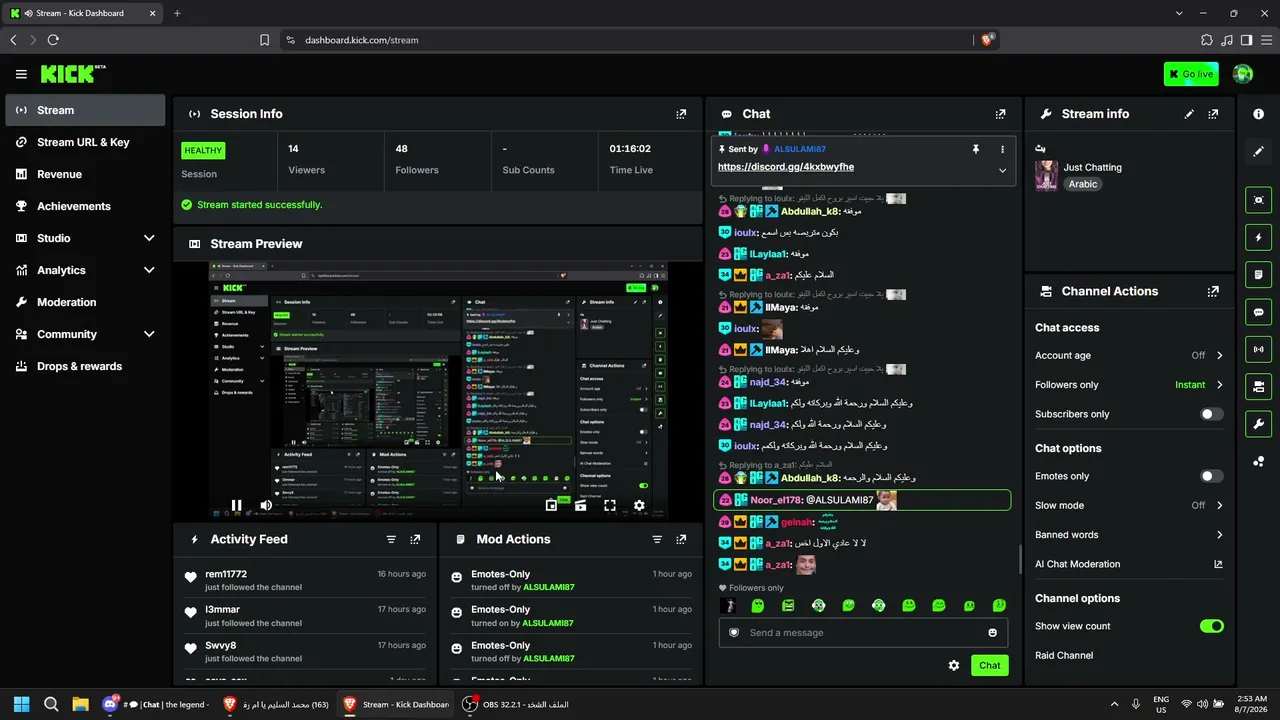Filter the Activity Feed list

coord(391,539)
